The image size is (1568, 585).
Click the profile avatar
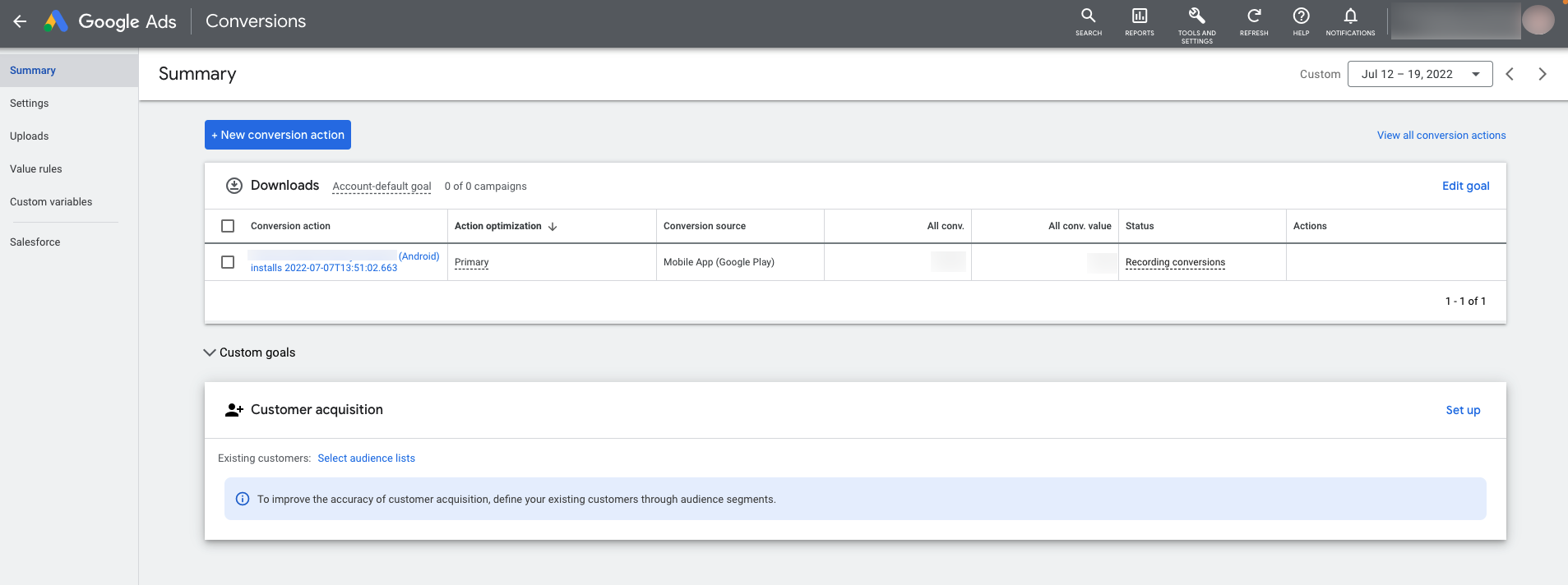1537,21
